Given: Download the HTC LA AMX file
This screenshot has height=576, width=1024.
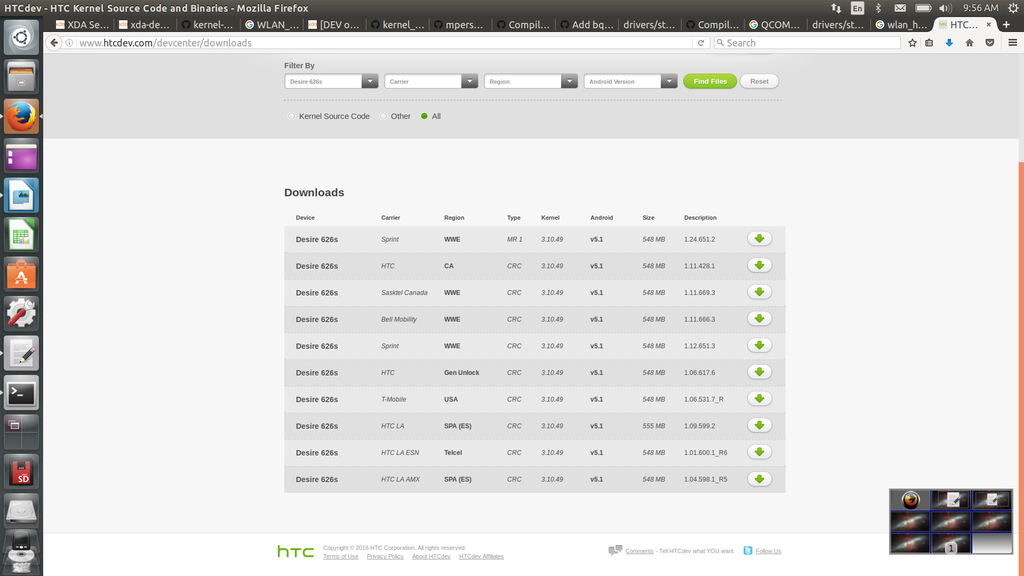Looking at the screenshot, I should coord(759,479).
